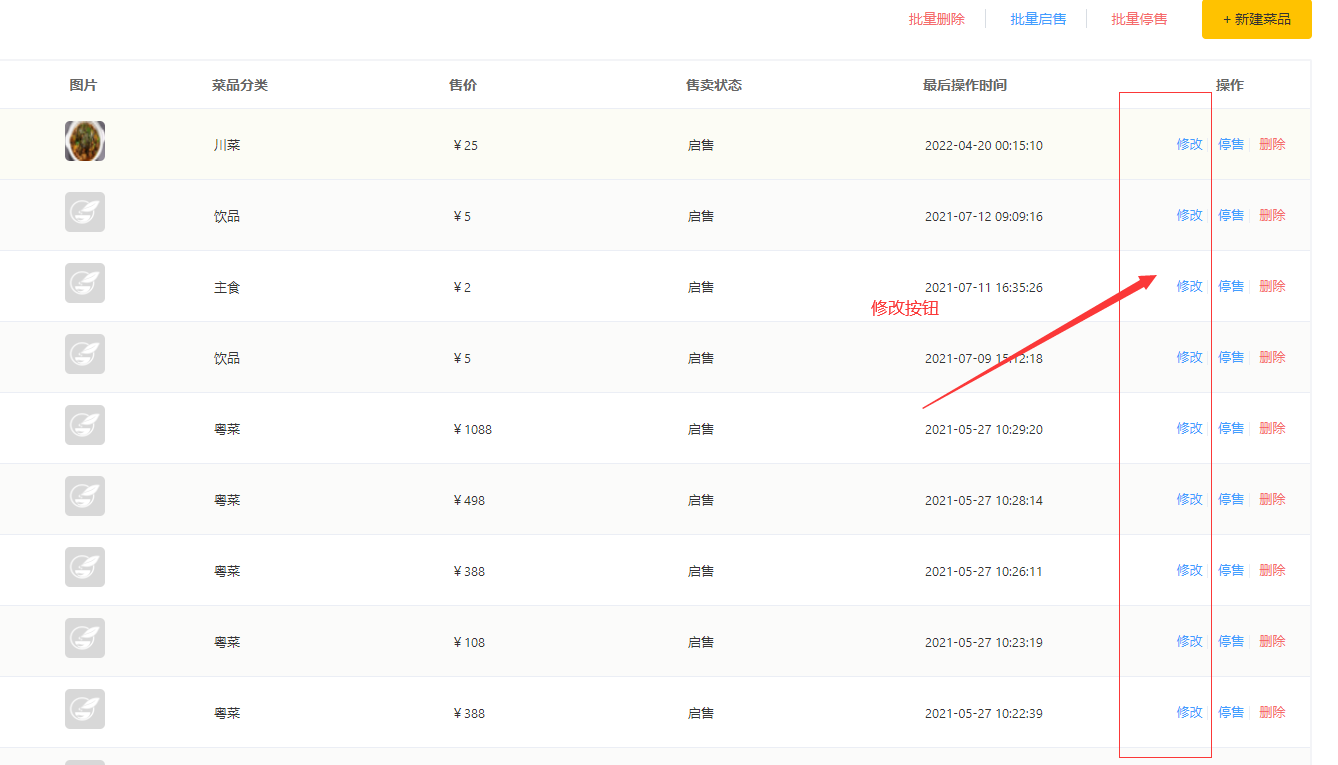Click 删除 on the ¥1088 粤菜 row
1338x765 pixels.
click(1272, 427)
